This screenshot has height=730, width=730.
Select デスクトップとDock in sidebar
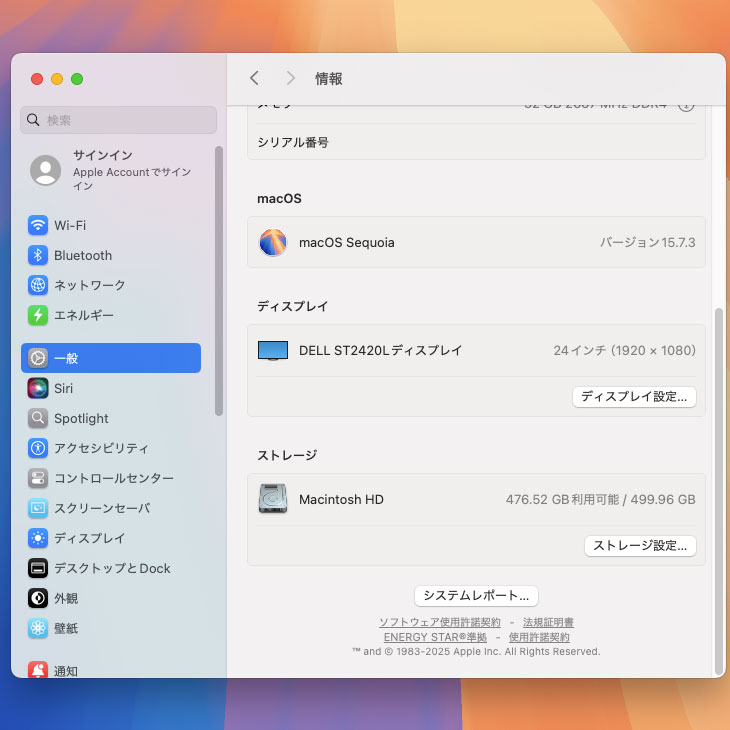pyautogui.click(x=111, y=568)
